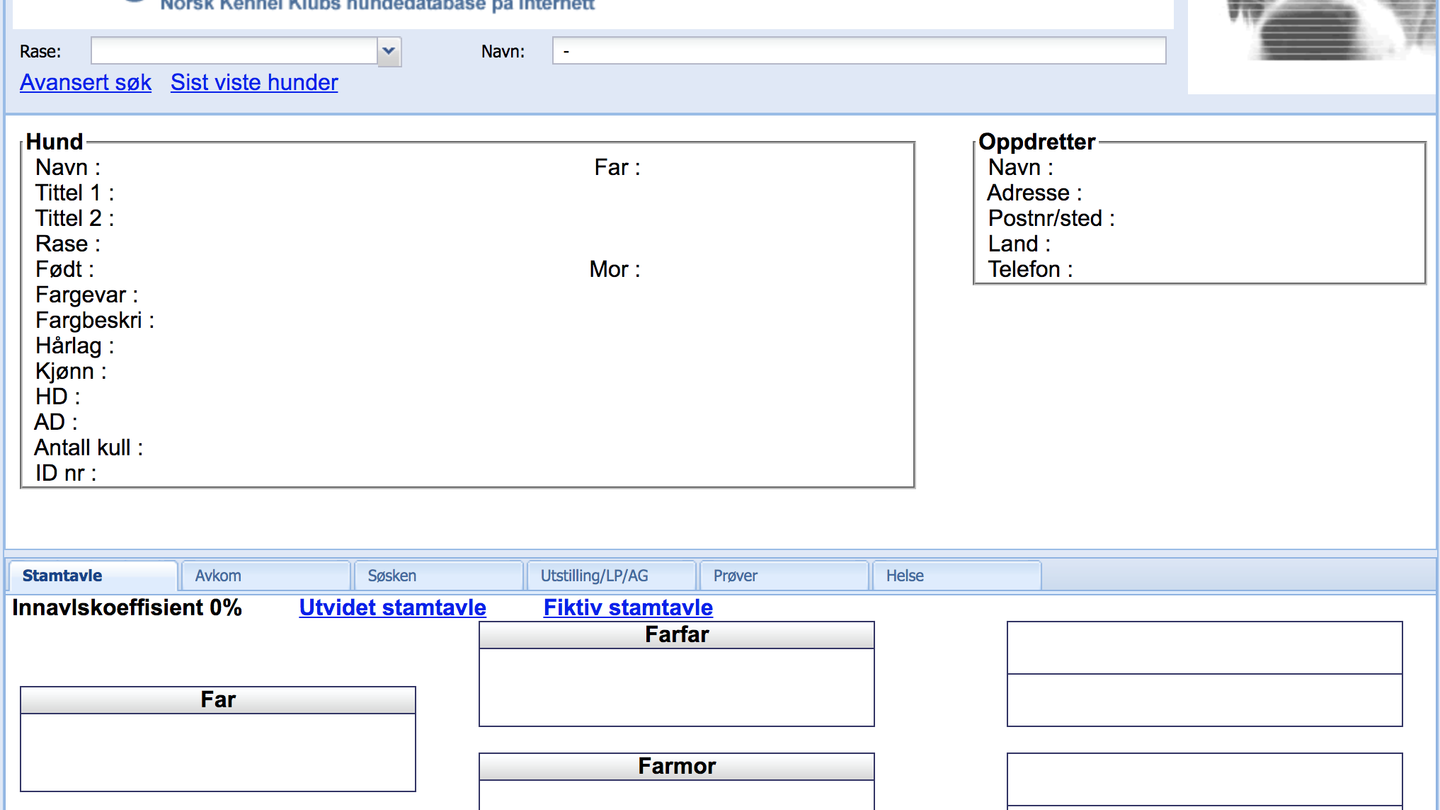Open the Avansert søk link
This screenshot has height=810, width=1440.
(86, 83)
